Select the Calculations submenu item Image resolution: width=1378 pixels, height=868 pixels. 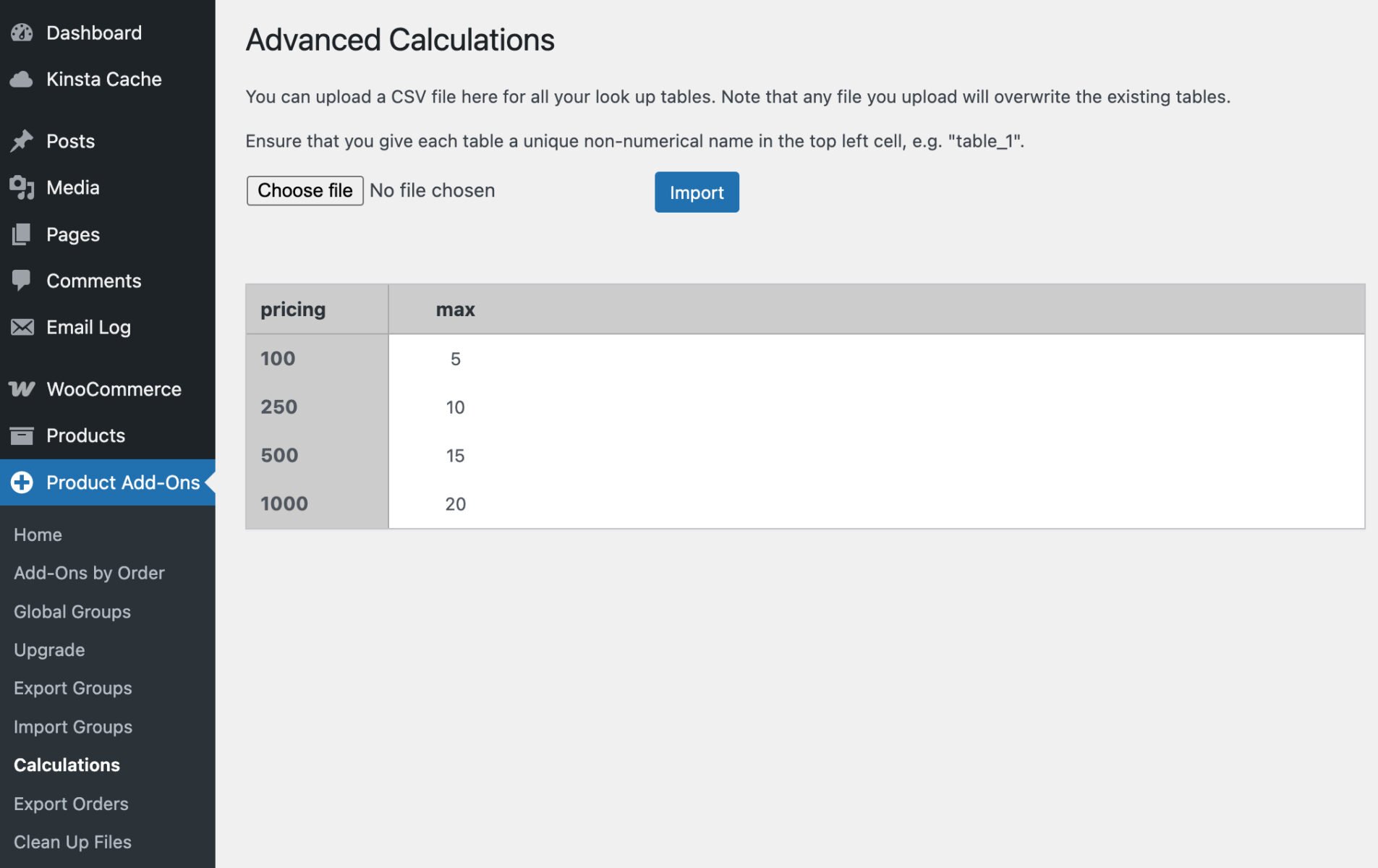click(67, 765)
